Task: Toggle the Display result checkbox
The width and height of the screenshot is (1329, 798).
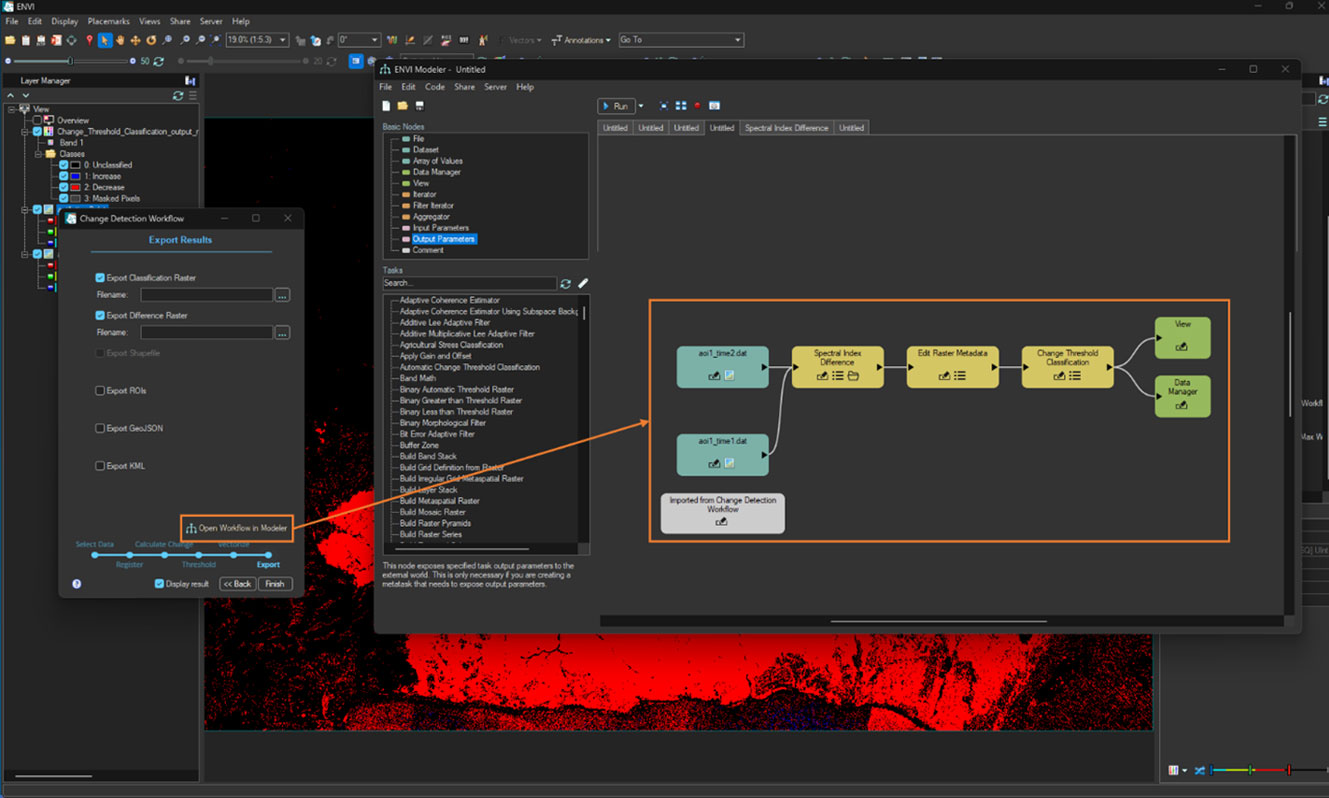Action: [x=159, y=584]
